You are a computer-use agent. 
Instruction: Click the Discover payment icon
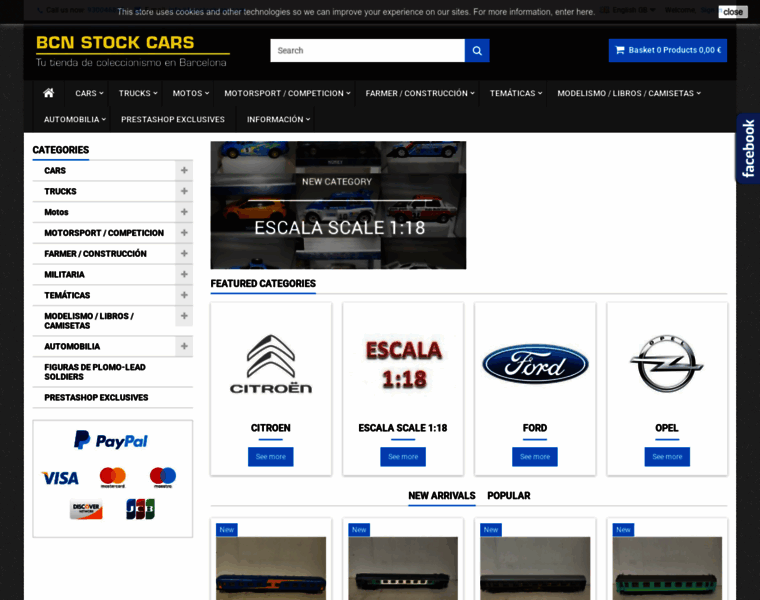(x=86, y=509)
